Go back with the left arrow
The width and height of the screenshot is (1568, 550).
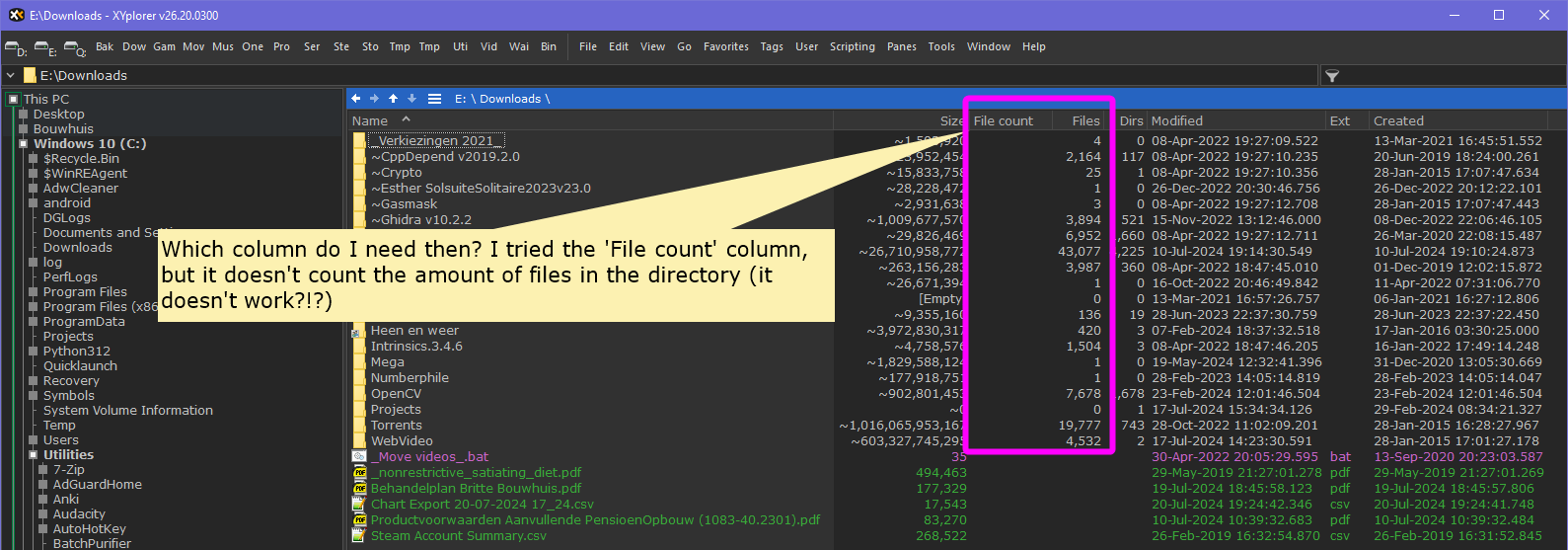pyautogui.click(x=356, y=99)
